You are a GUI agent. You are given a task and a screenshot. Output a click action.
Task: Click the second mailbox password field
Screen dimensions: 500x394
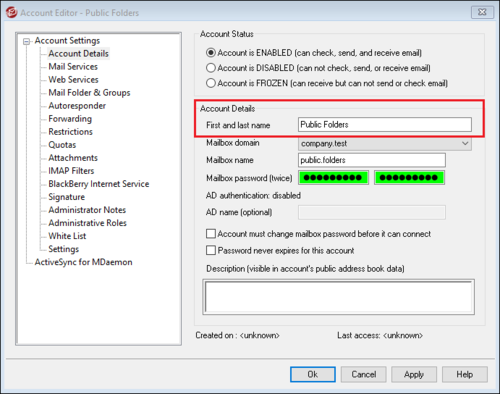click(x=409, y=178)
